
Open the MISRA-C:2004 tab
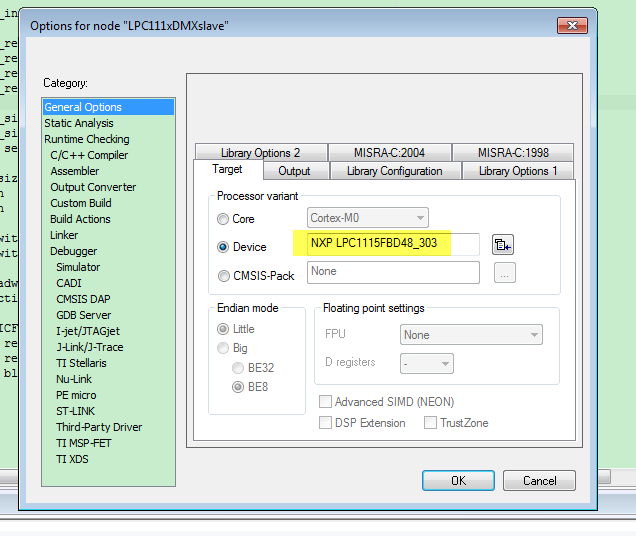click(389, 153)
